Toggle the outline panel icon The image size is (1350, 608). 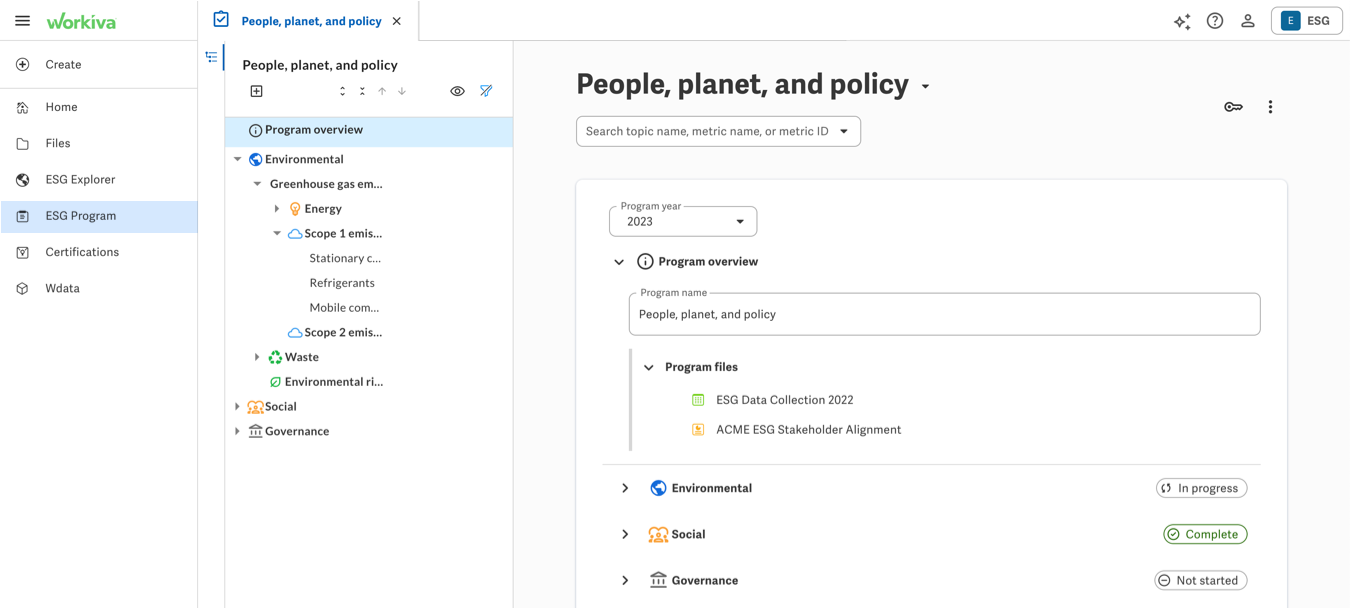[x=211, y=57]
